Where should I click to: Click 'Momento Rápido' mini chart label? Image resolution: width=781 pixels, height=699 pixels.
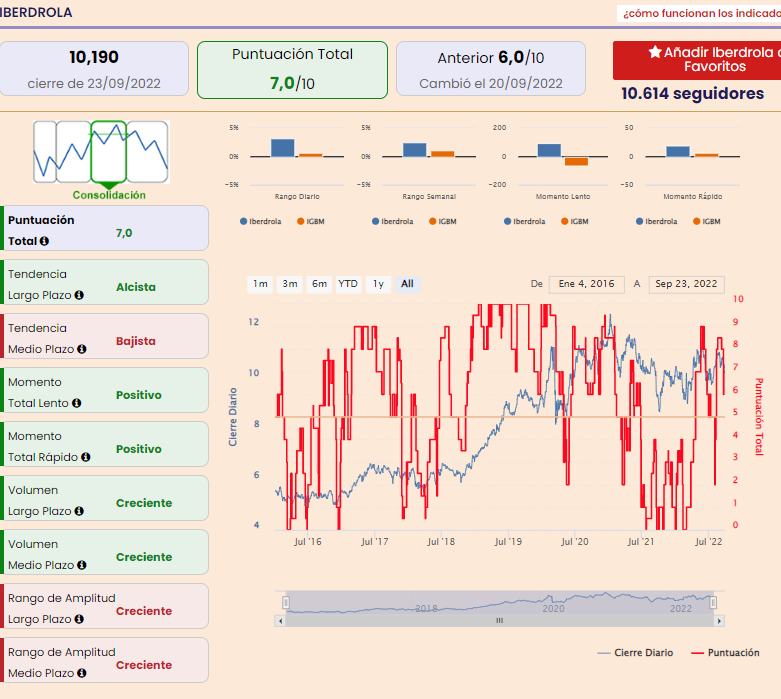[x=692, y=196]
